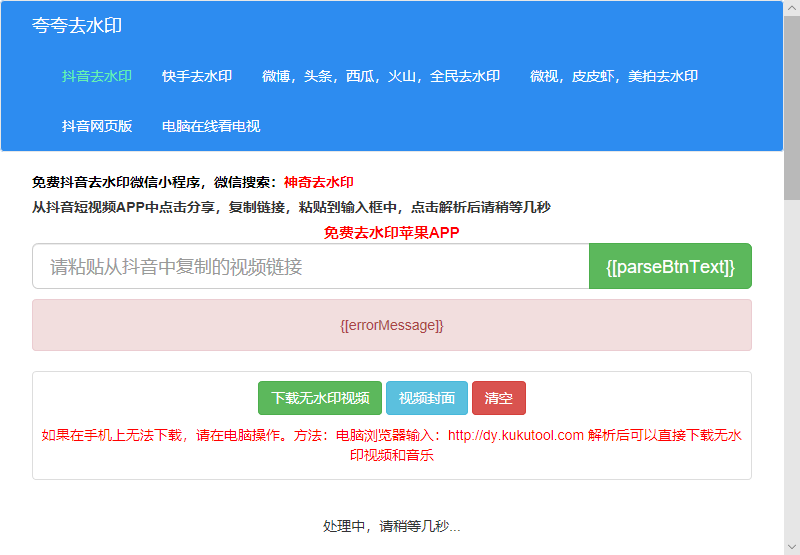Open 微视，皮皮虾，美拍去水印 nav item
This screenshot has height=555, width=800.
tap(614, 76)
